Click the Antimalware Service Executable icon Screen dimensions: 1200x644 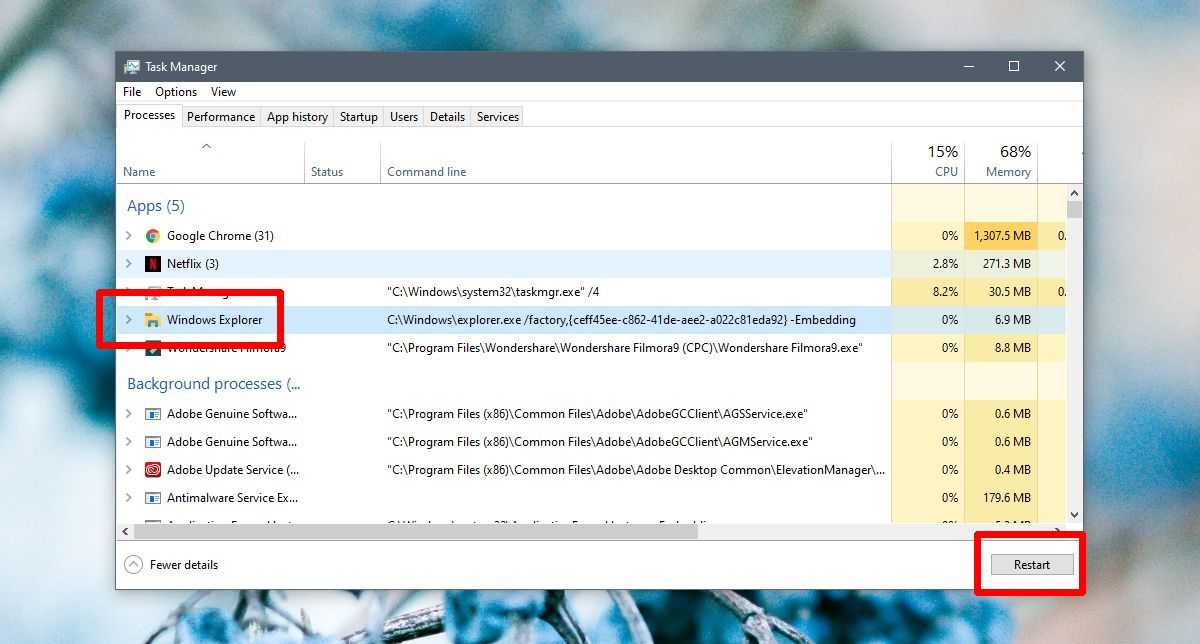[153, 498]
